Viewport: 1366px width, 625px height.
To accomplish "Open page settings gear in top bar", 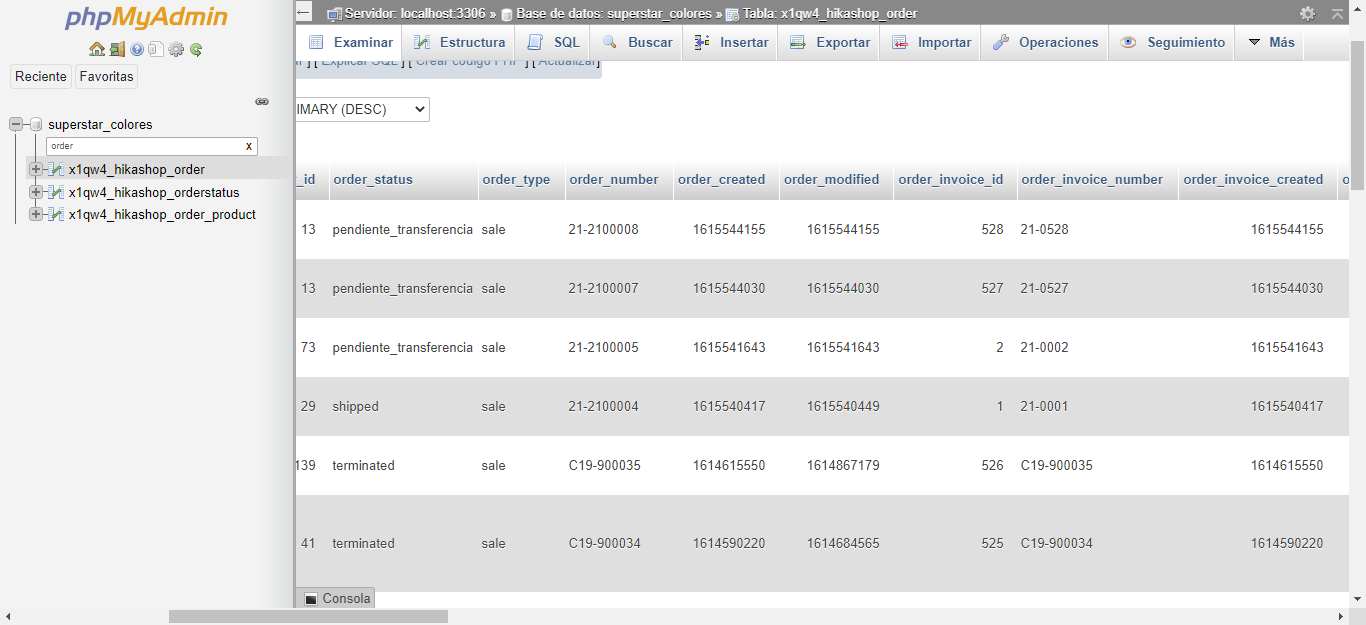I will tap(1307, 13).
